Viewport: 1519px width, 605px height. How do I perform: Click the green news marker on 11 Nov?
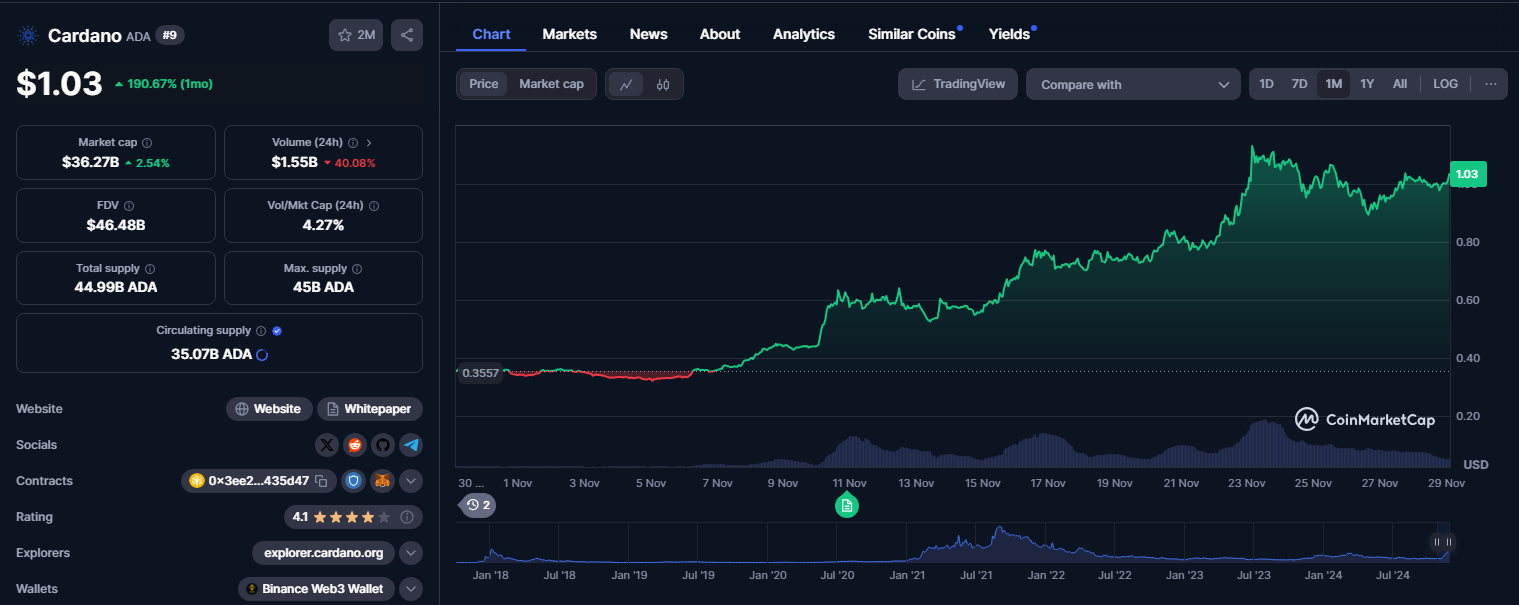click(847, 506)
